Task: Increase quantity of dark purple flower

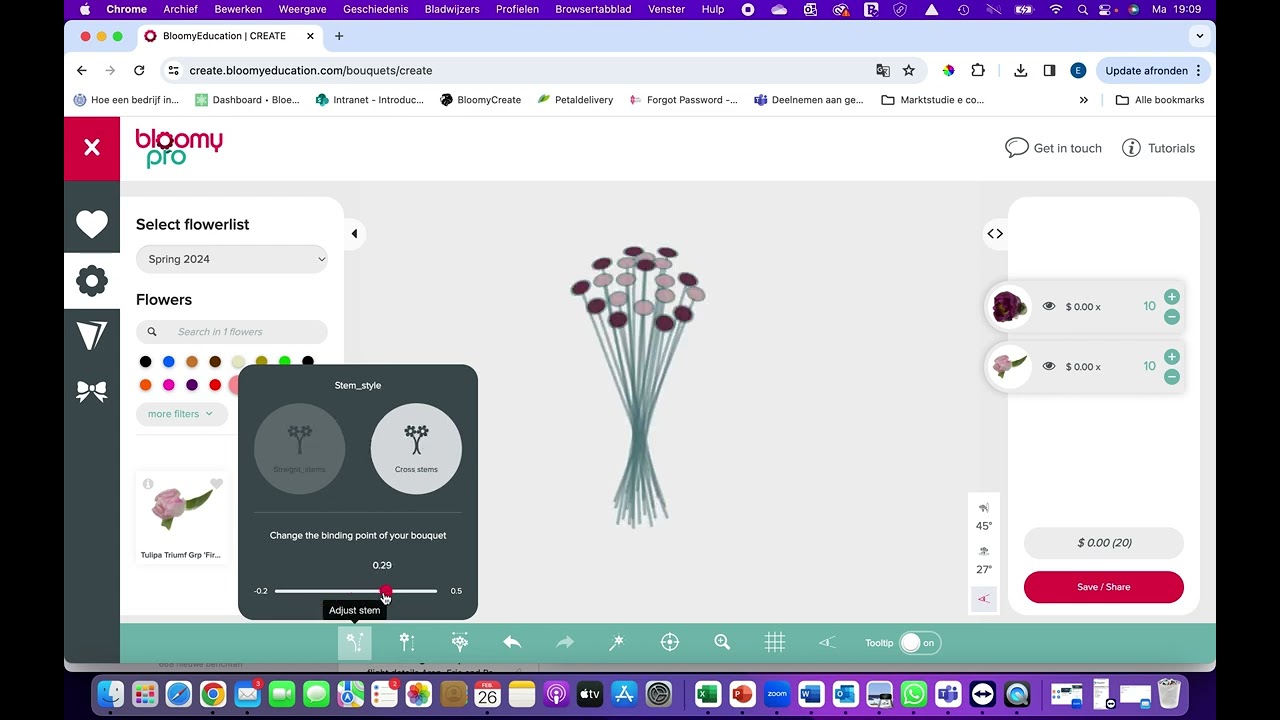Action: coord(1172,297)
